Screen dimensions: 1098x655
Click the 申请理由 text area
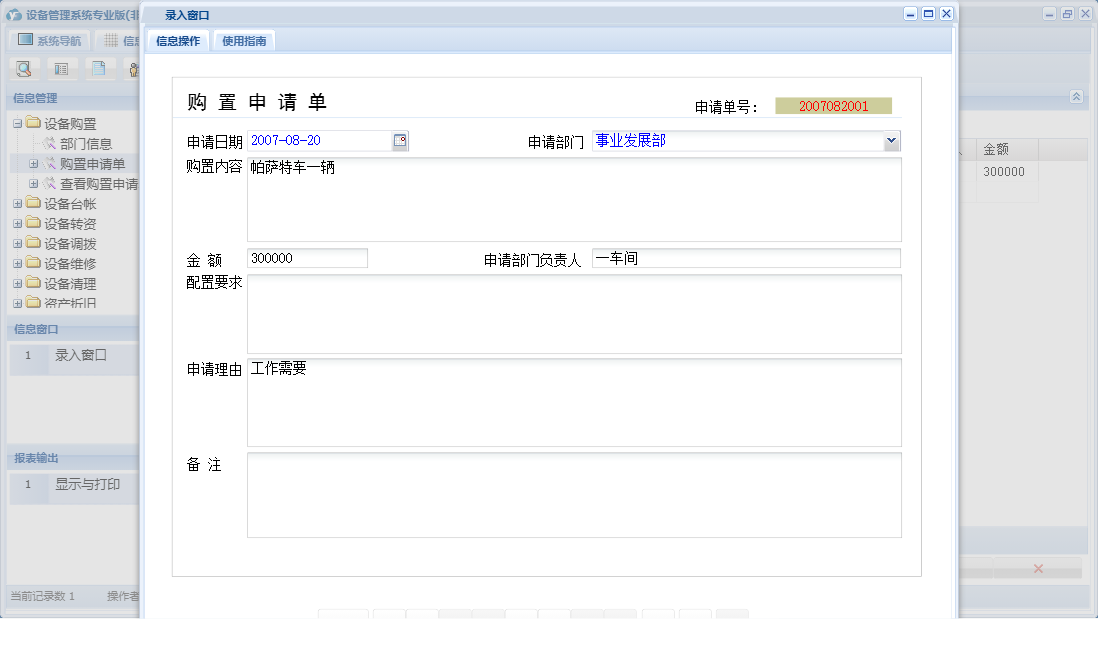pos(574,403)
